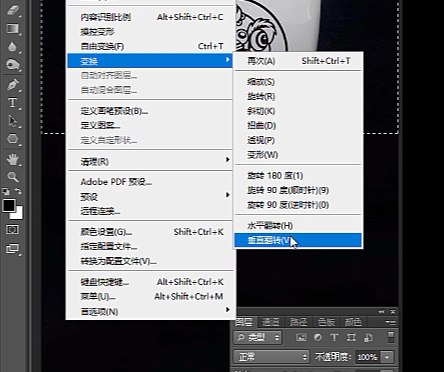Choose 水平翻转(H) submenu item
This screenshot has height=372, width=444.
point(298,226)
